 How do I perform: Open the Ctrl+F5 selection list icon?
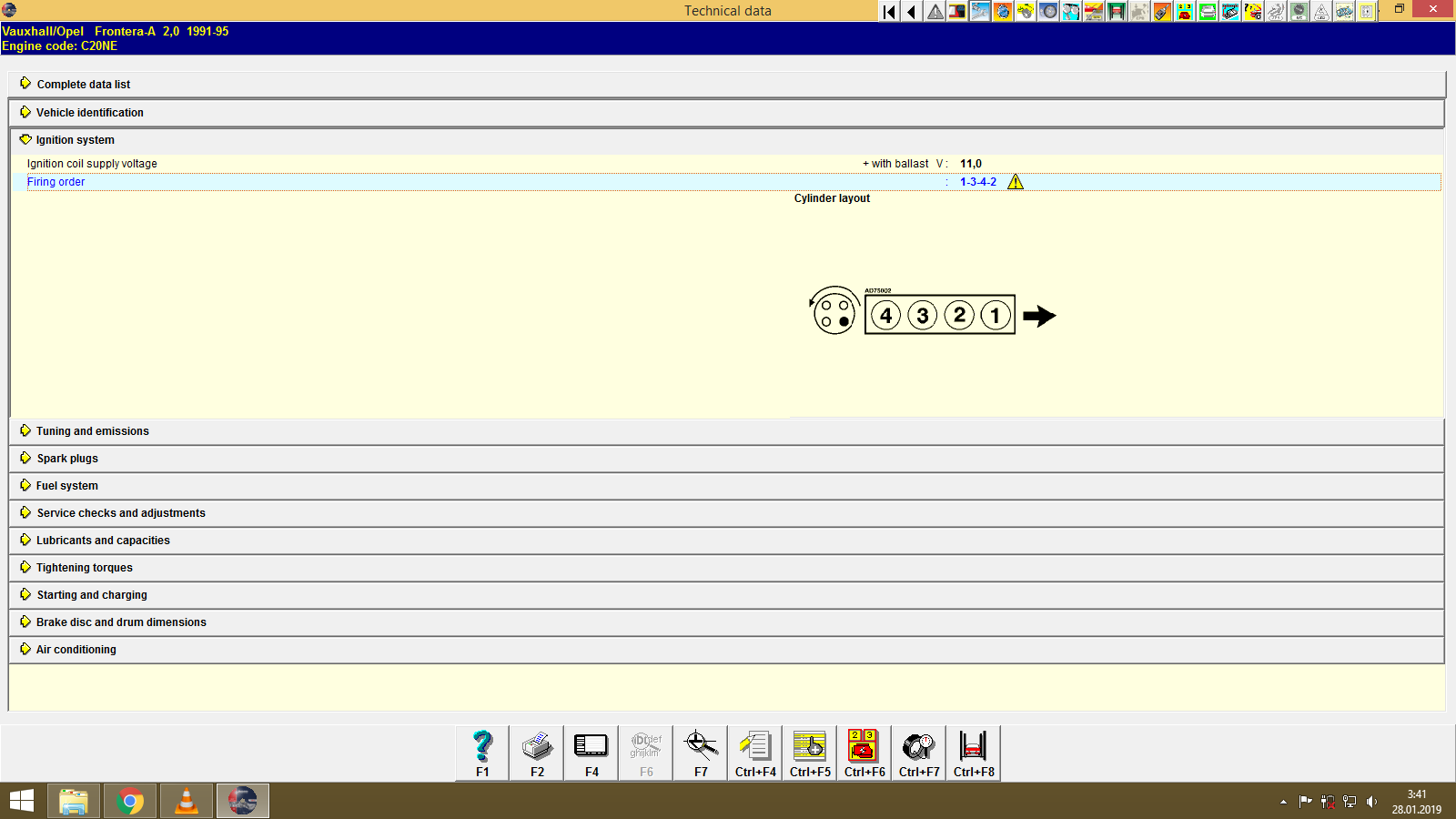(x=809, y=752)
